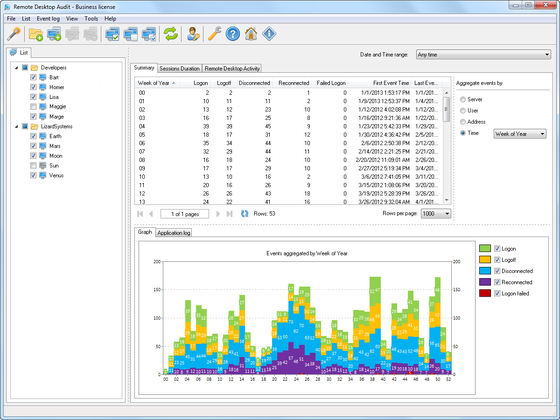Click the Failed Logon column header
This screenshot has width=560, height=420.
[331, 83]
